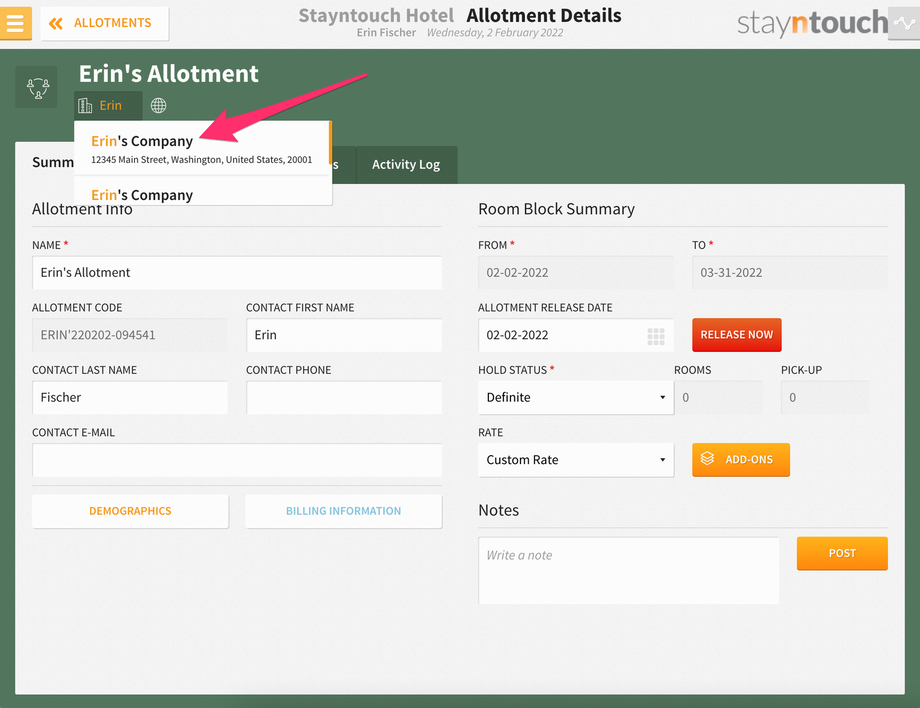Click the Write a note text area
The width and height of the screenshot is (920, 708).
(x=628, y=571)
